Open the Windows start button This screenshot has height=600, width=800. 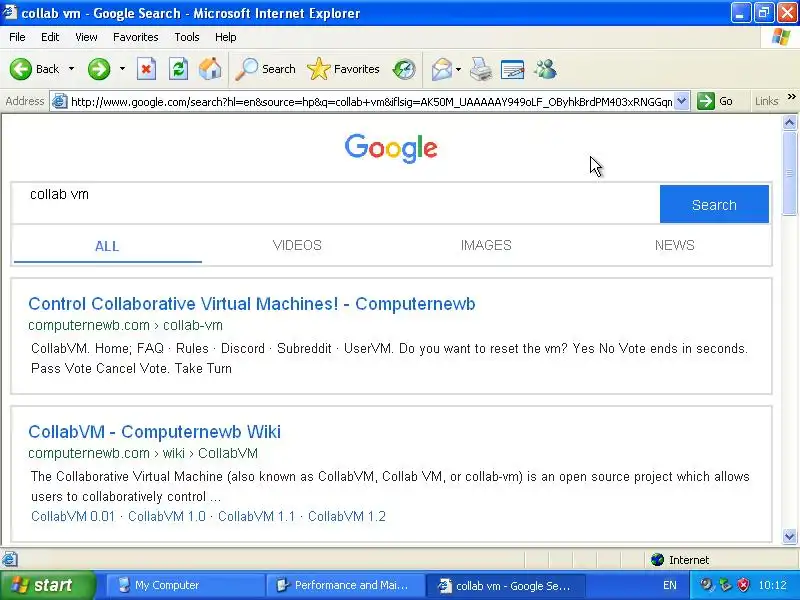[48, 585]
